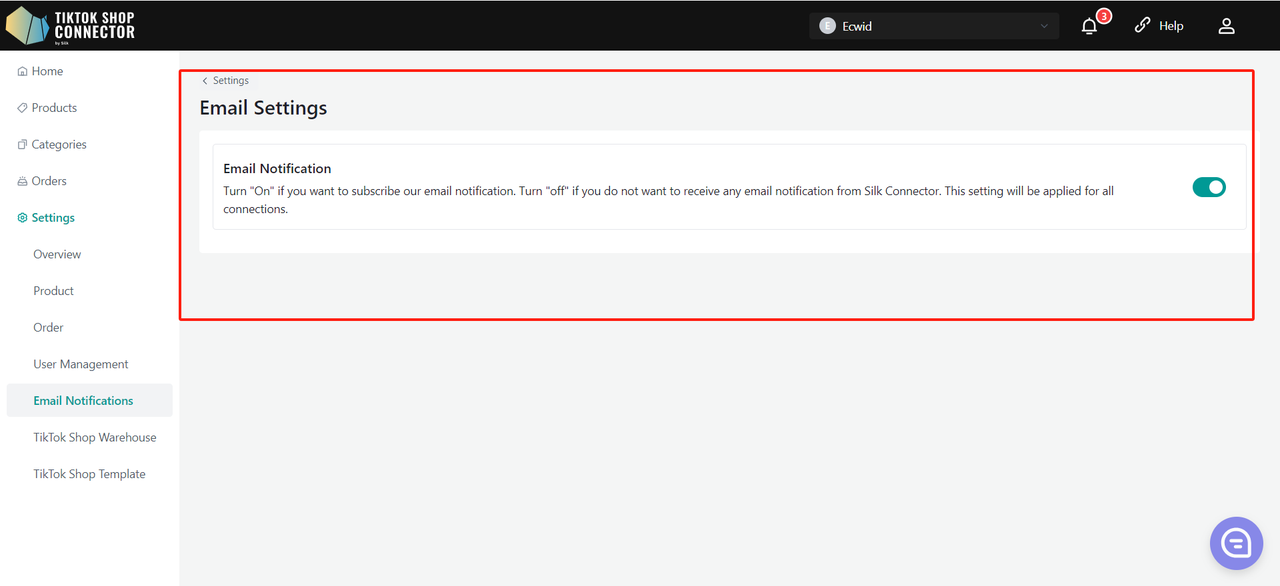Click the back chevron beside Settings breadcrumb
The image size is (1280, 586).
205,81
